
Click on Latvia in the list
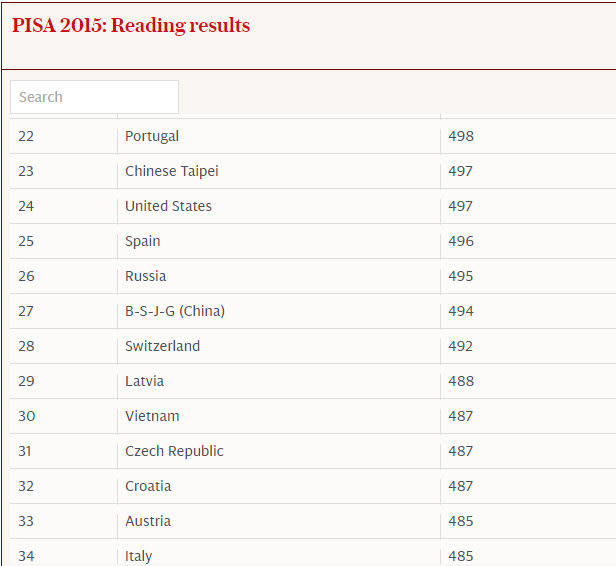click(x=144, y=381)
